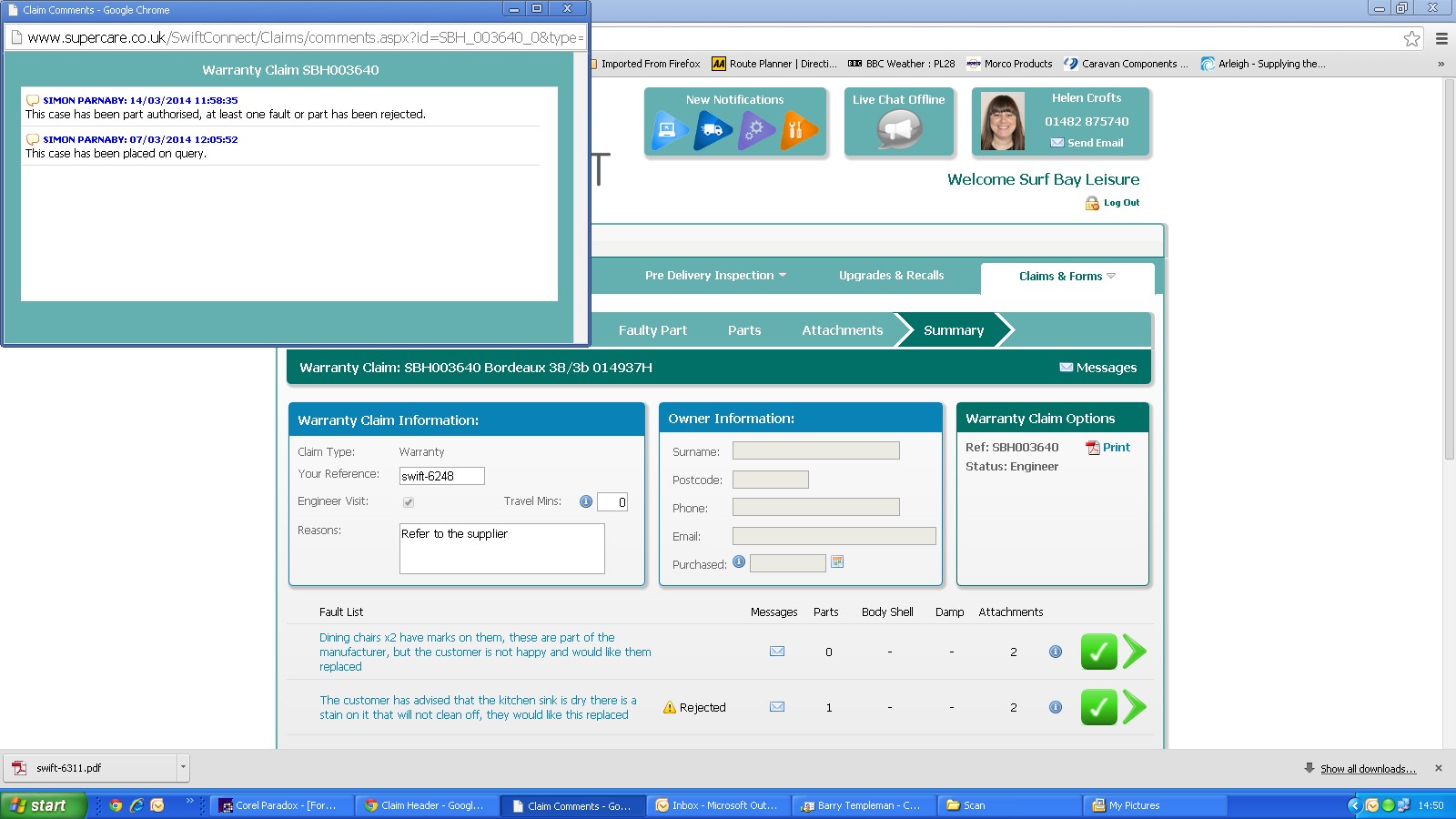The width and height of the screenshot is (1456, 819).
Task: Expand the Claims & Forms menu
Action: 1067,277
